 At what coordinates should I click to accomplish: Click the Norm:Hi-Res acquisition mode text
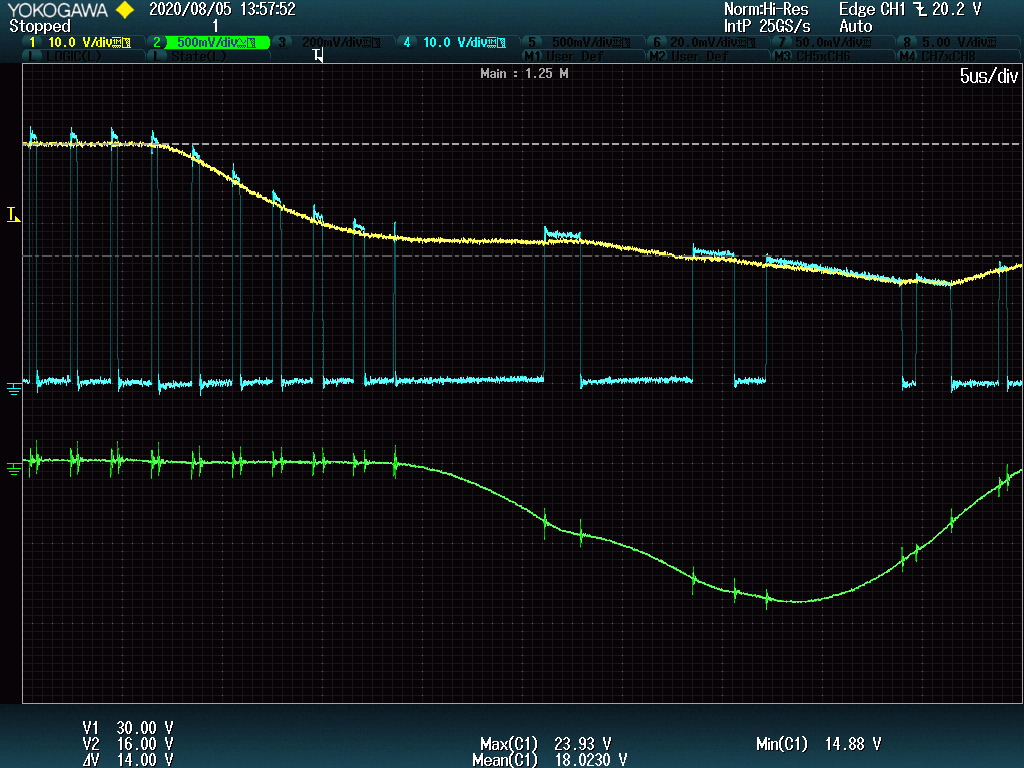(766, 9)
